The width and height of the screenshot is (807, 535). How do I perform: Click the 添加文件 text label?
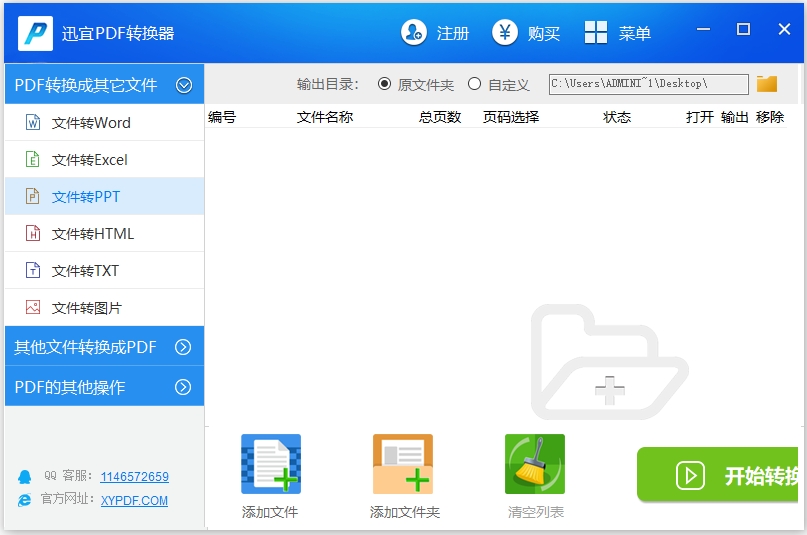click(x=270, y=512)
